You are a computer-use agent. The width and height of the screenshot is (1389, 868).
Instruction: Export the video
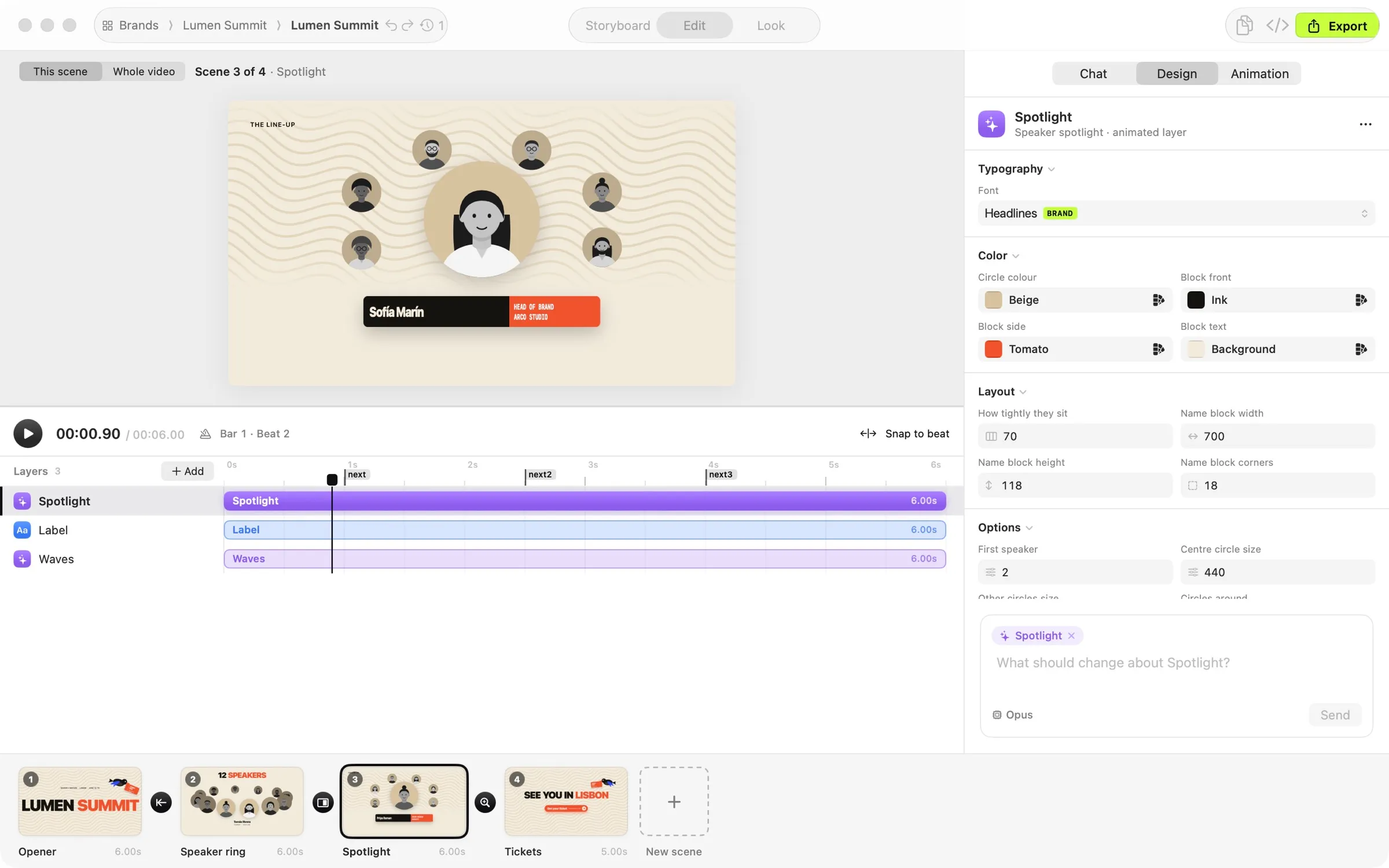coord(1337,25)
